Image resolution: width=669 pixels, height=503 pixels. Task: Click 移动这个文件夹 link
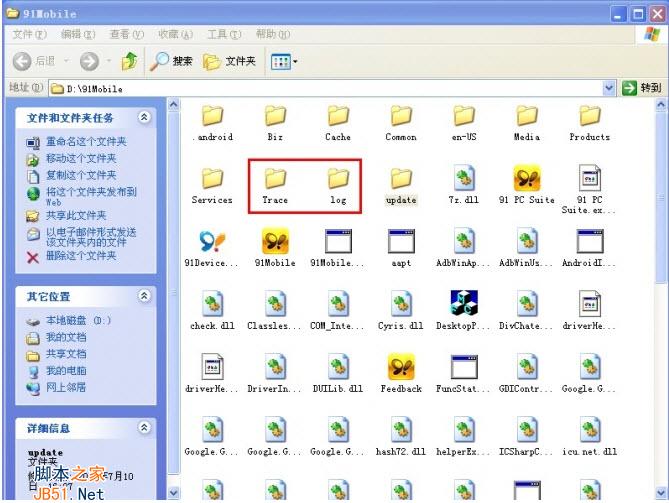pos(81,159)
